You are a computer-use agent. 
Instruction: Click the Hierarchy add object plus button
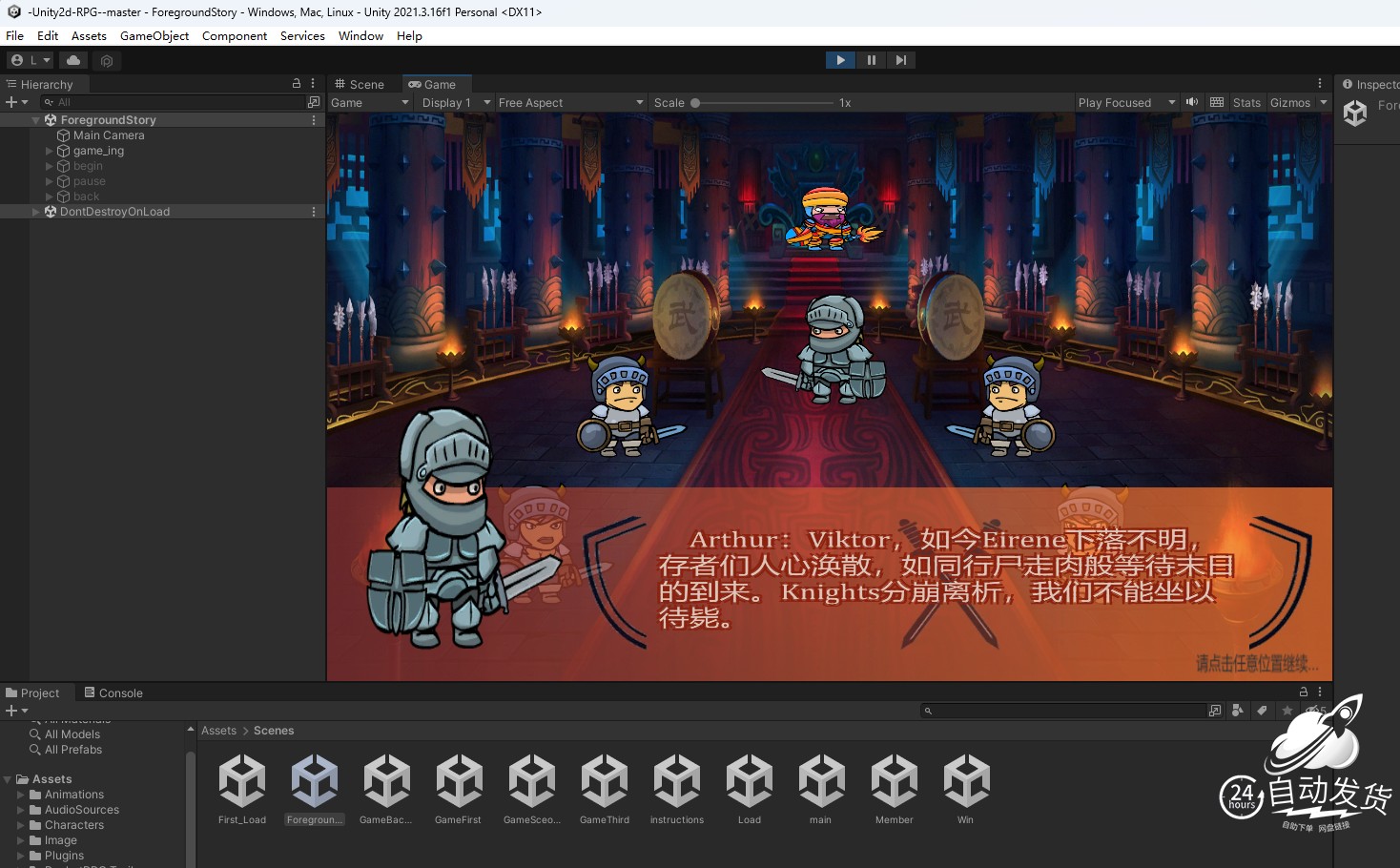click(x=12, y=102)
